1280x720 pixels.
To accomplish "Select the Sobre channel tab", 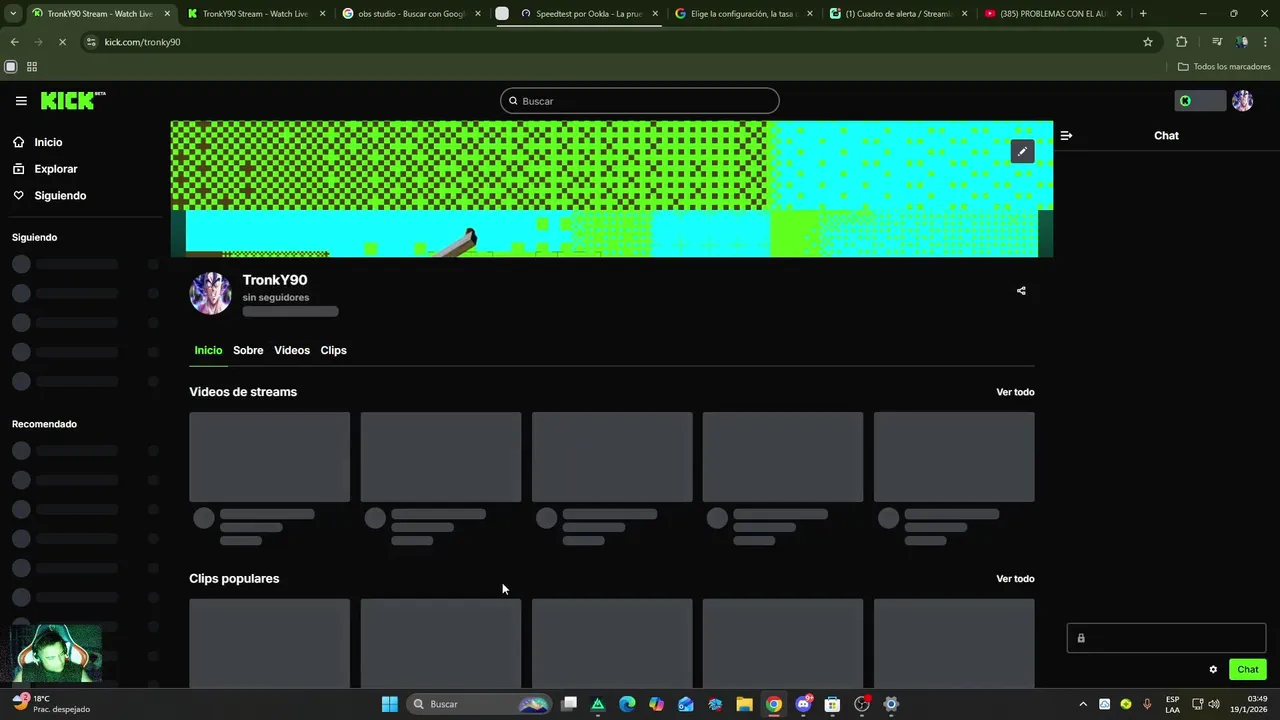I will pyautogui.click(x=248, y=350).
